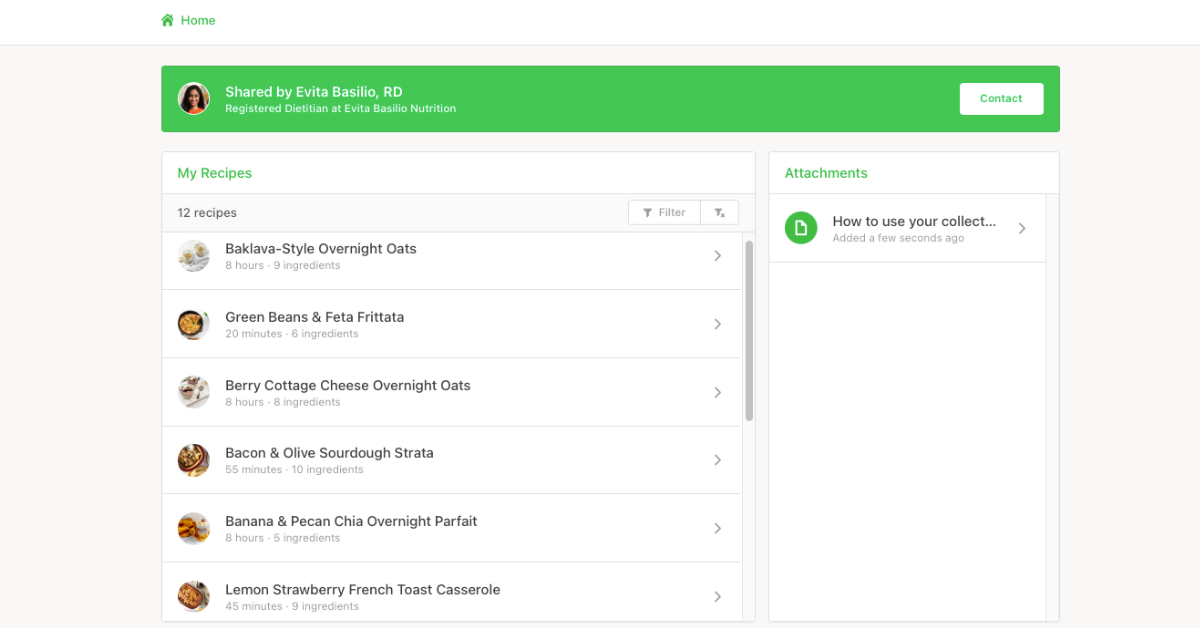Click the Attachments heading
The image size is (1200, 628).
coord(826,173)
